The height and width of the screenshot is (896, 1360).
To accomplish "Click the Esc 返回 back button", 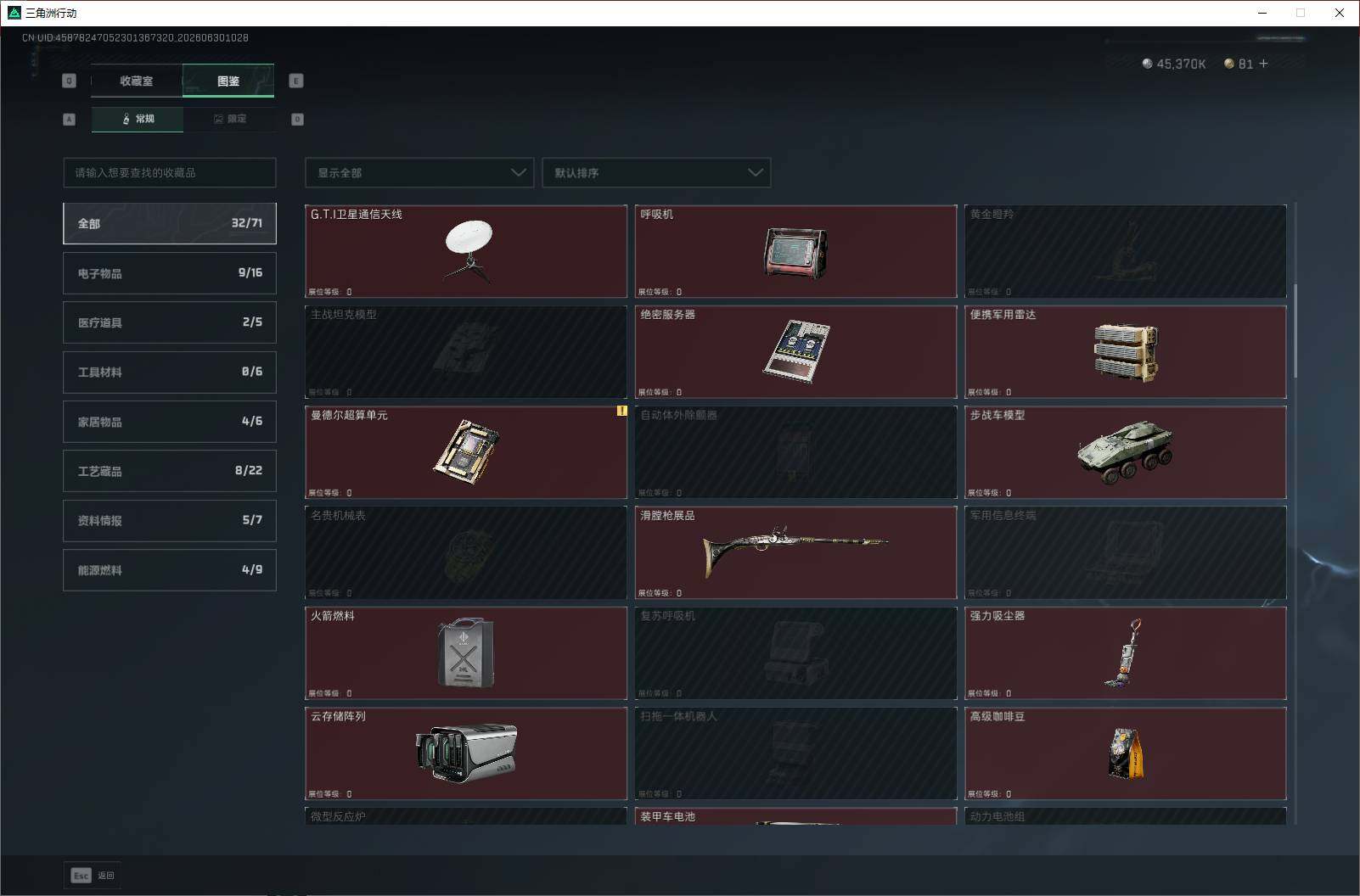I will pos(93,875).
